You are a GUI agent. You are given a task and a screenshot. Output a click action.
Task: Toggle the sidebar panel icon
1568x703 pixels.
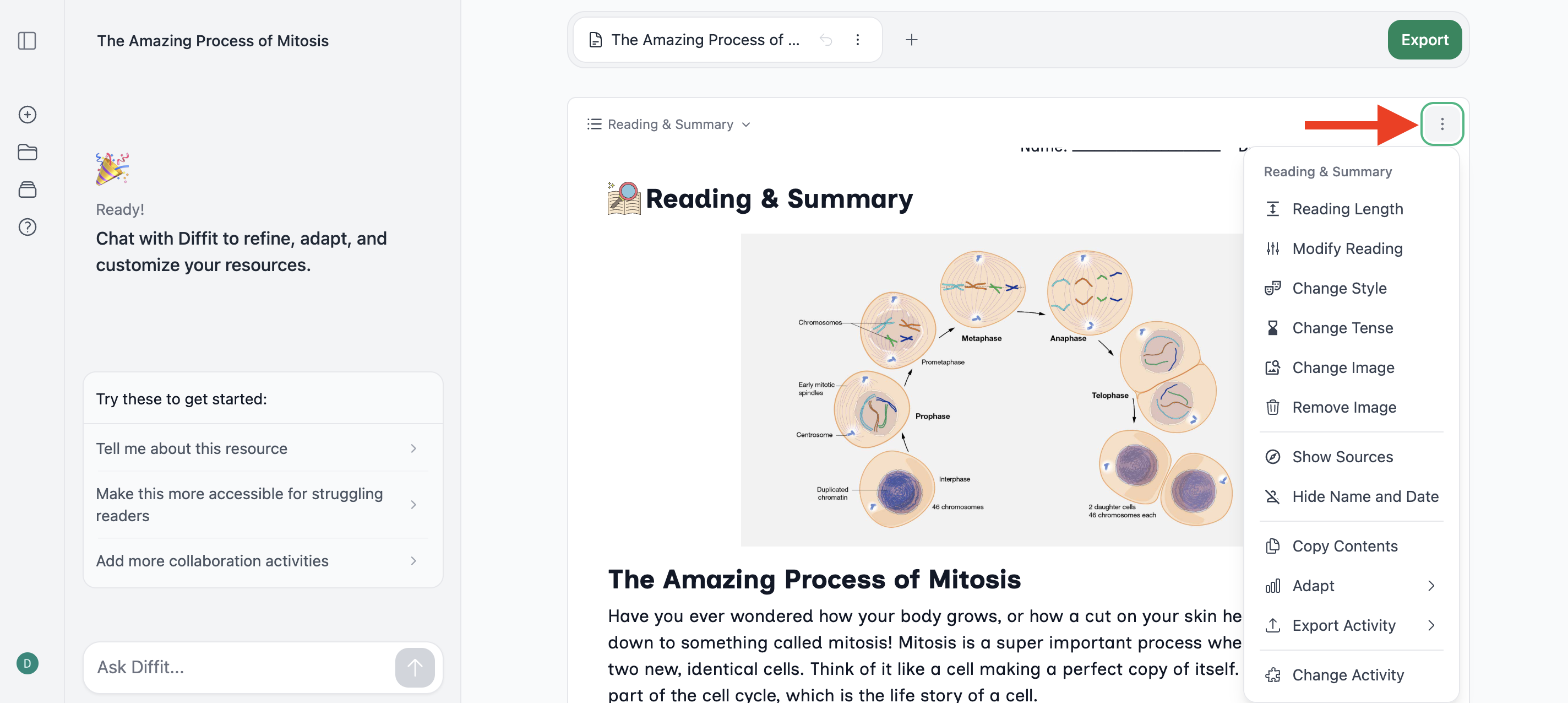(27, 41)
